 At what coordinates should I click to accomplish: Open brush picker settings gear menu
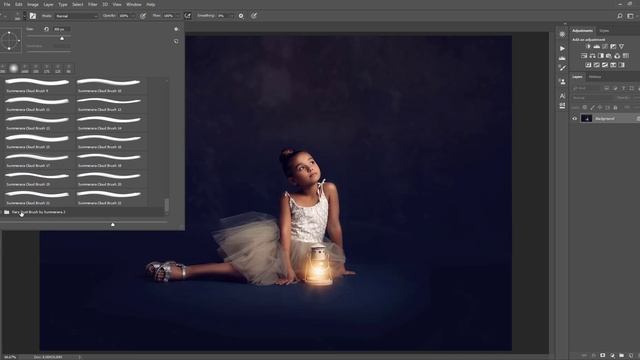[176, 29]
